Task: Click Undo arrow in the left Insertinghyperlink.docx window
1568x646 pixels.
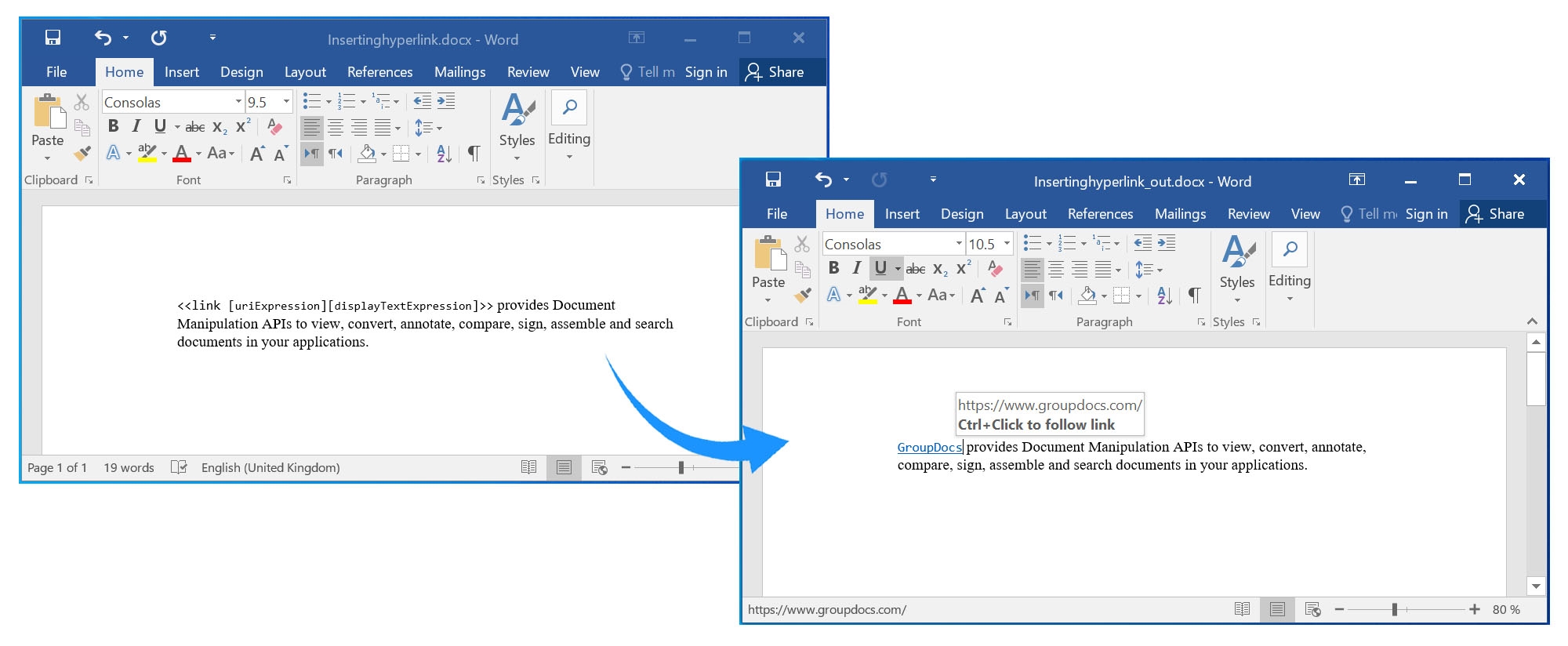Action: 103,38
